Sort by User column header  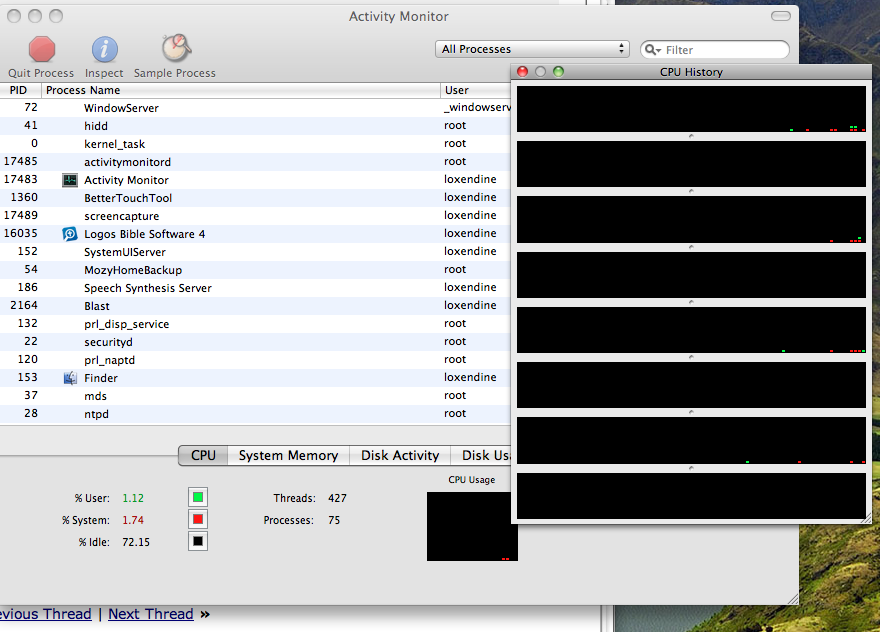pyautogui.click(x=476, y=90)
